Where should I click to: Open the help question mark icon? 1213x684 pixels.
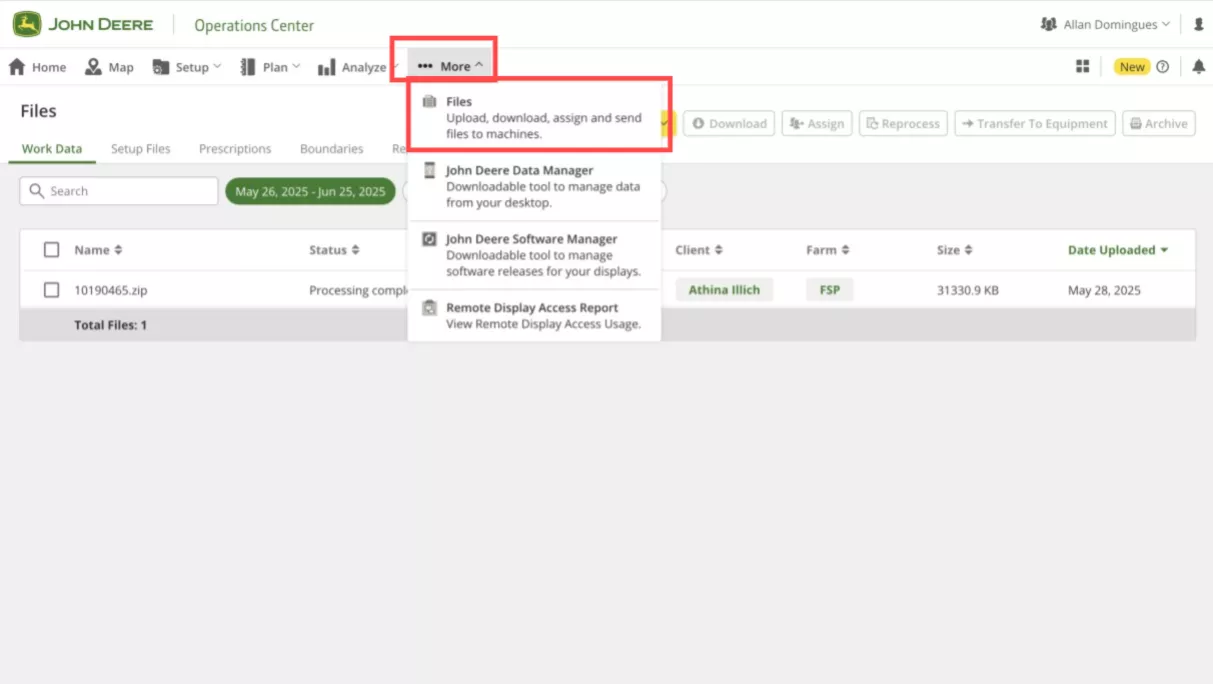(x=1162, y=67)
